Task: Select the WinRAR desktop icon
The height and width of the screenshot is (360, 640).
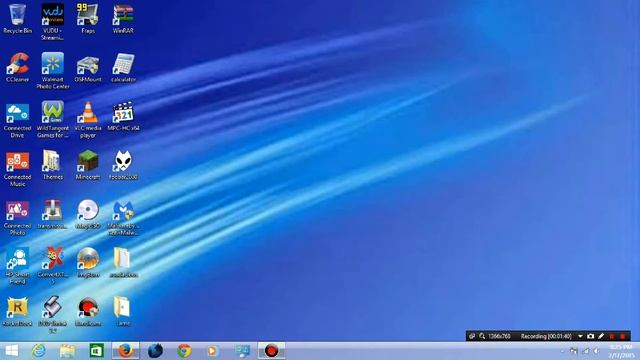Action: [123, 19]
